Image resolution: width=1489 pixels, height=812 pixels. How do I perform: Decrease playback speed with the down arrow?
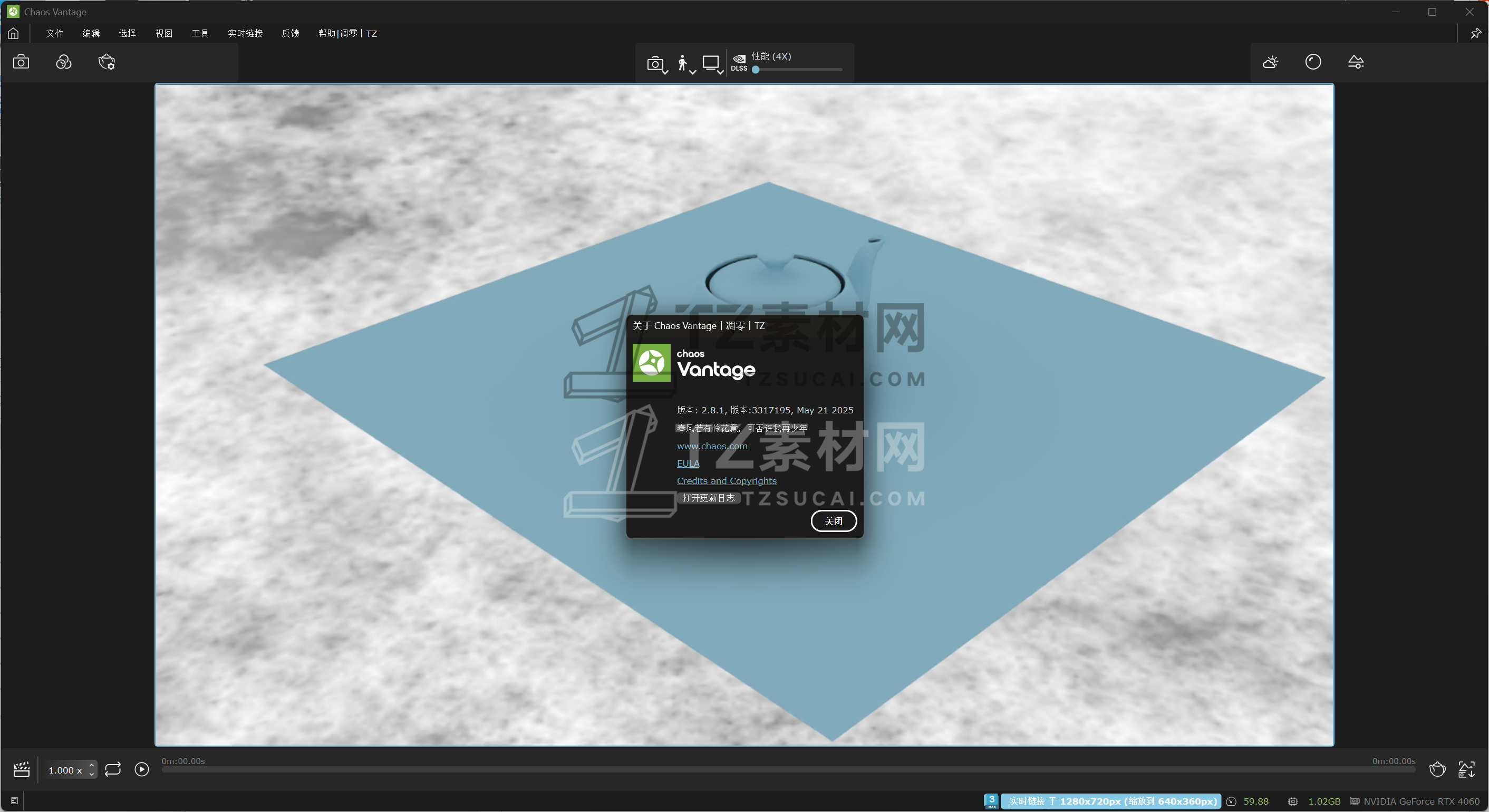click(91, 775)
